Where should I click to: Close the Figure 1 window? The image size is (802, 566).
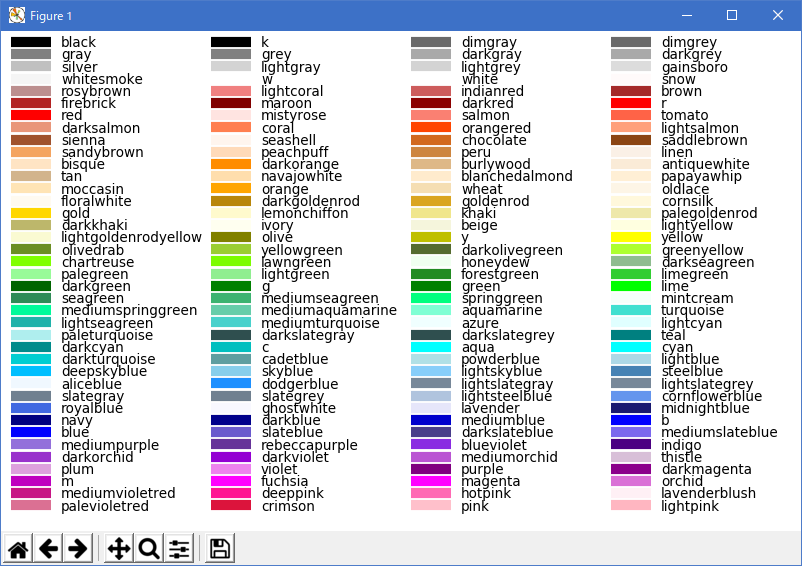[777, 15]
